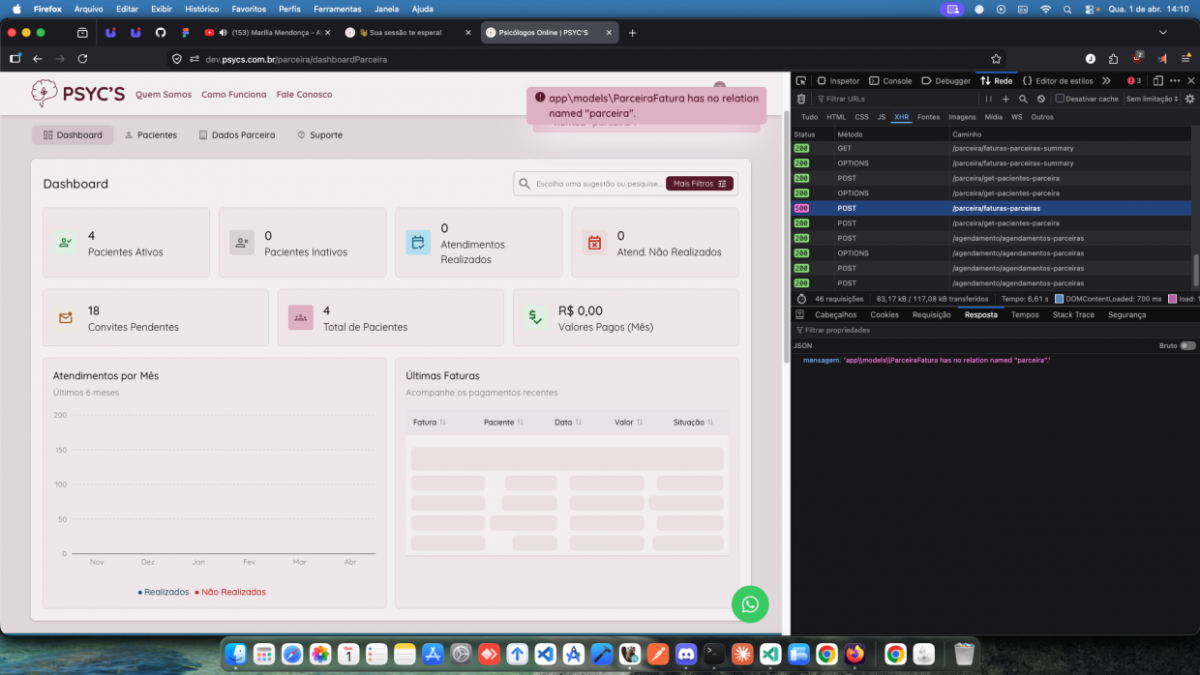This screenshot has height=675, width=1200.
Task: Toggle the Não Realizados chart legend
Action: coord(230,592)
